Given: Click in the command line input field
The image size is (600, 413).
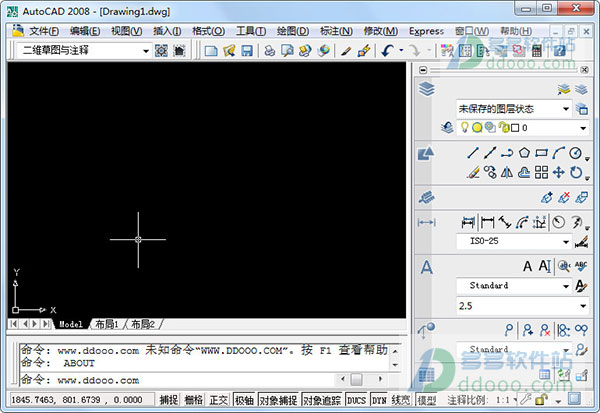Looking at the screenshot, I should pyautogui.click(x=178, y=380).
